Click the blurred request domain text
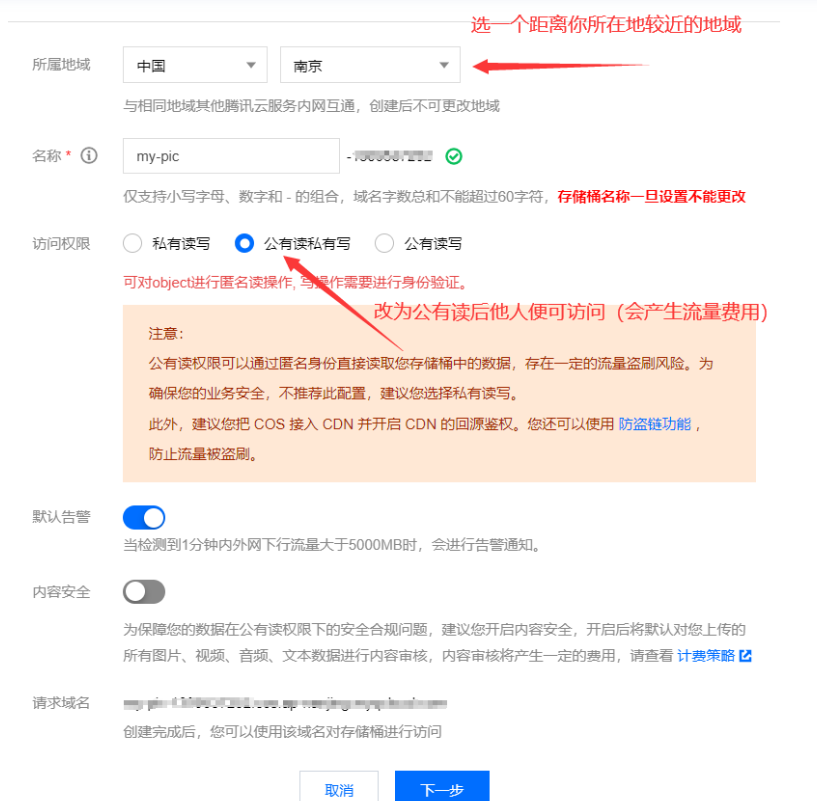 click(285, 704)
